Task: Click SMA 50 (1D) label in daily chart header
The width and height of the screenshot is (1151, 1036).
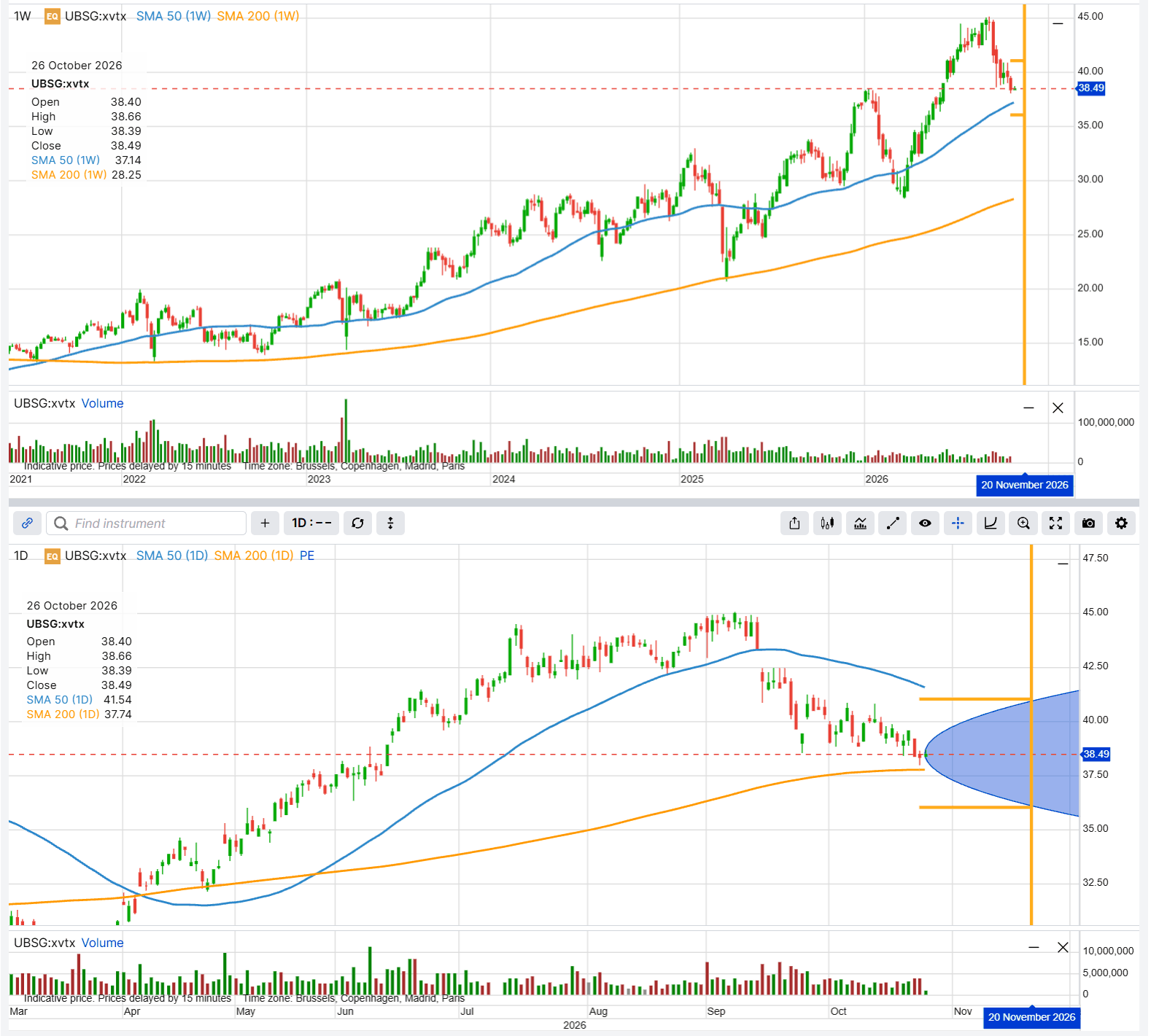Action: pyautogui.click(x=172, y=556)
